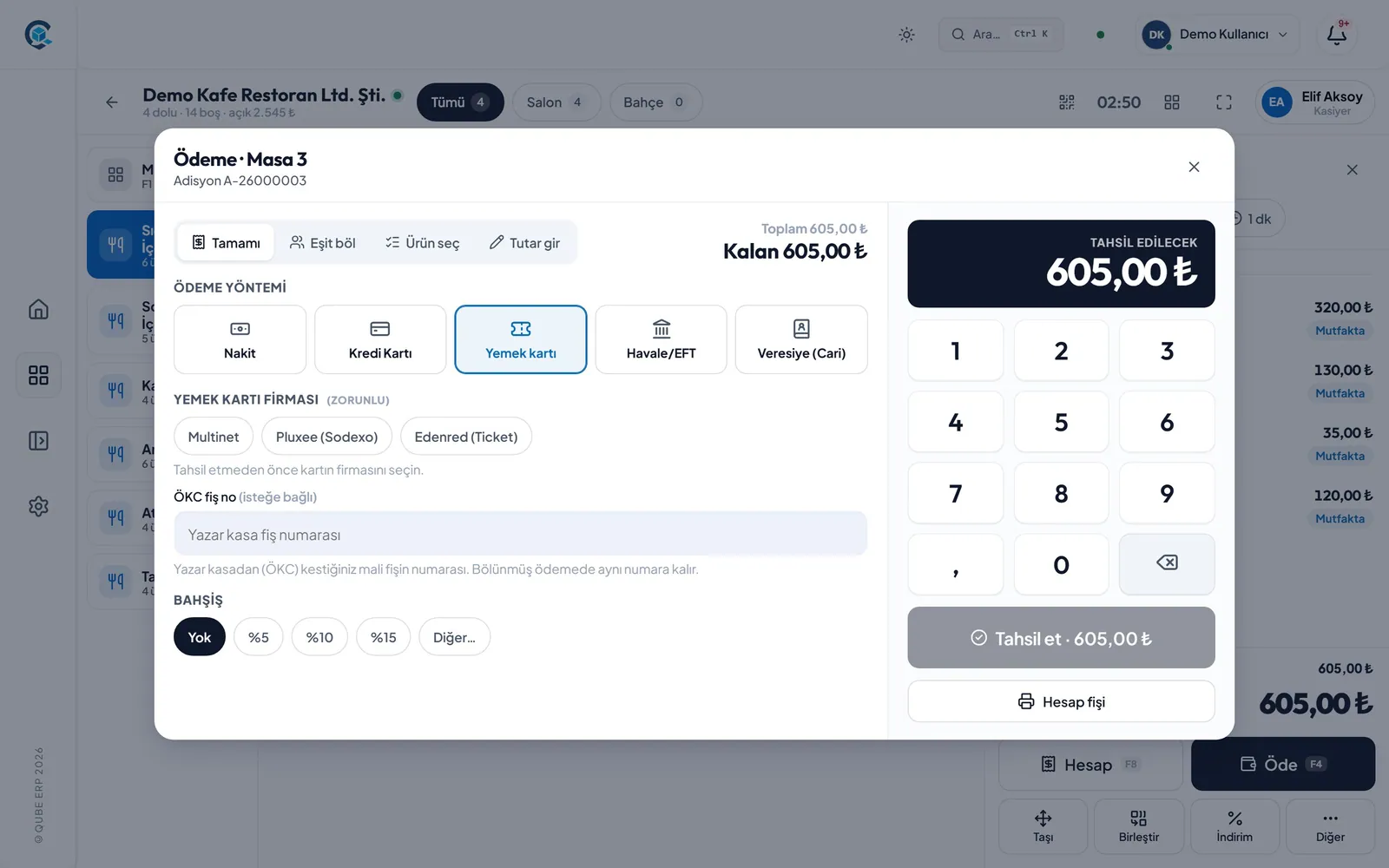Select Kredi Kartı payment method
Image resolution: width=1389 pixels, height=868 pixels.
pyautogui.click(x=380, y=339)
